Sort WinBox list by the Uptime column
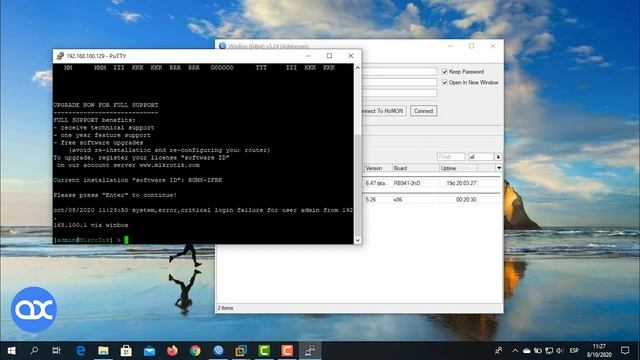Screen dimensions: 640x360 point(458,168)
